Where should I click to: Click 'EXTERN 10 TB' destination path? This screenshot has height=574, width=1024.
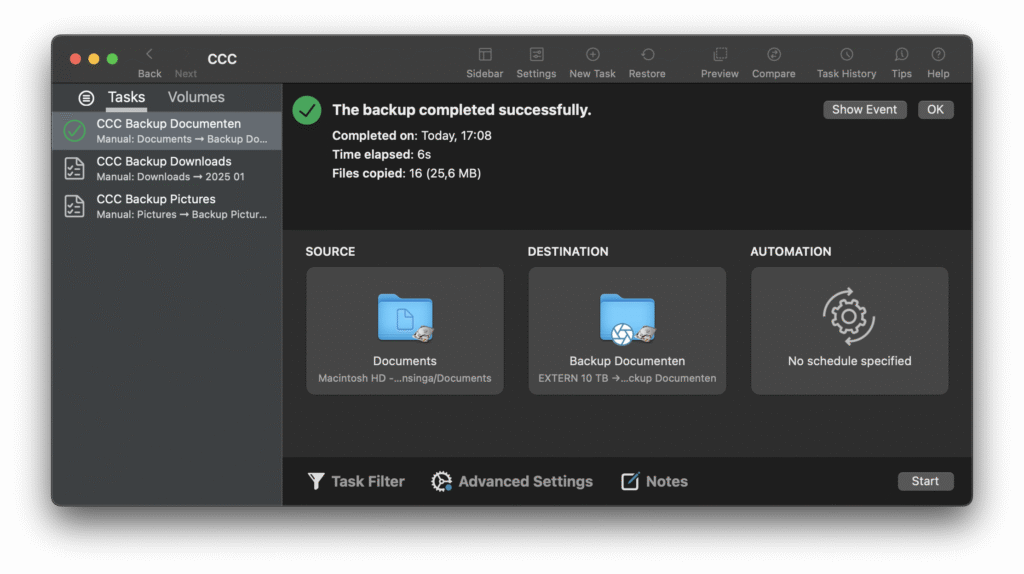(x=627, y=378)
